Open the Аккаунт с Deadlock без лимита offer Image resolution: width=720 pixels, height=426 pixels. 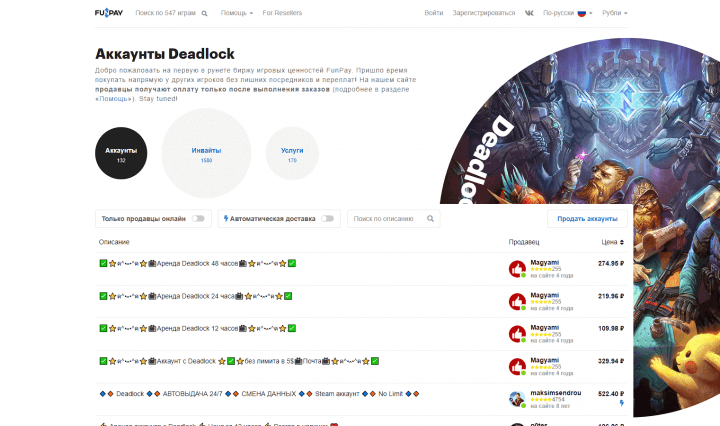(x=239, y=361)
